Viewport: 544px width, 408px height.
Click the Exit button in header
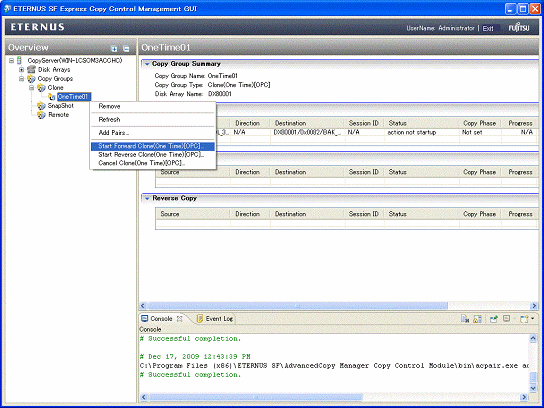click(x=488, y=28)
